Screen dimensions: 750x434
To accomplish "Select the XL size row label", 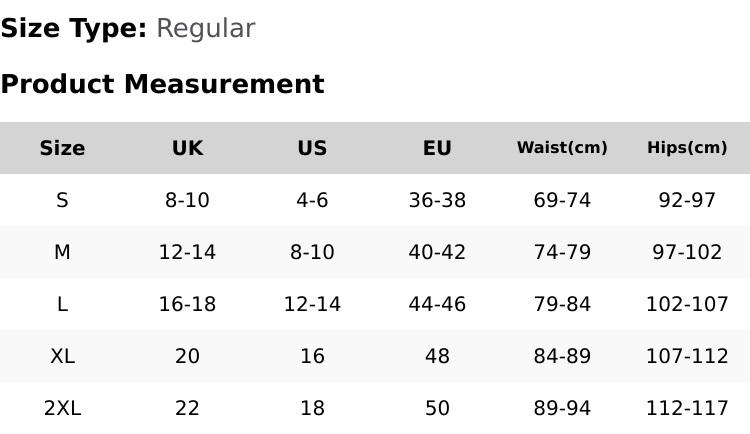I will (62, 356).
